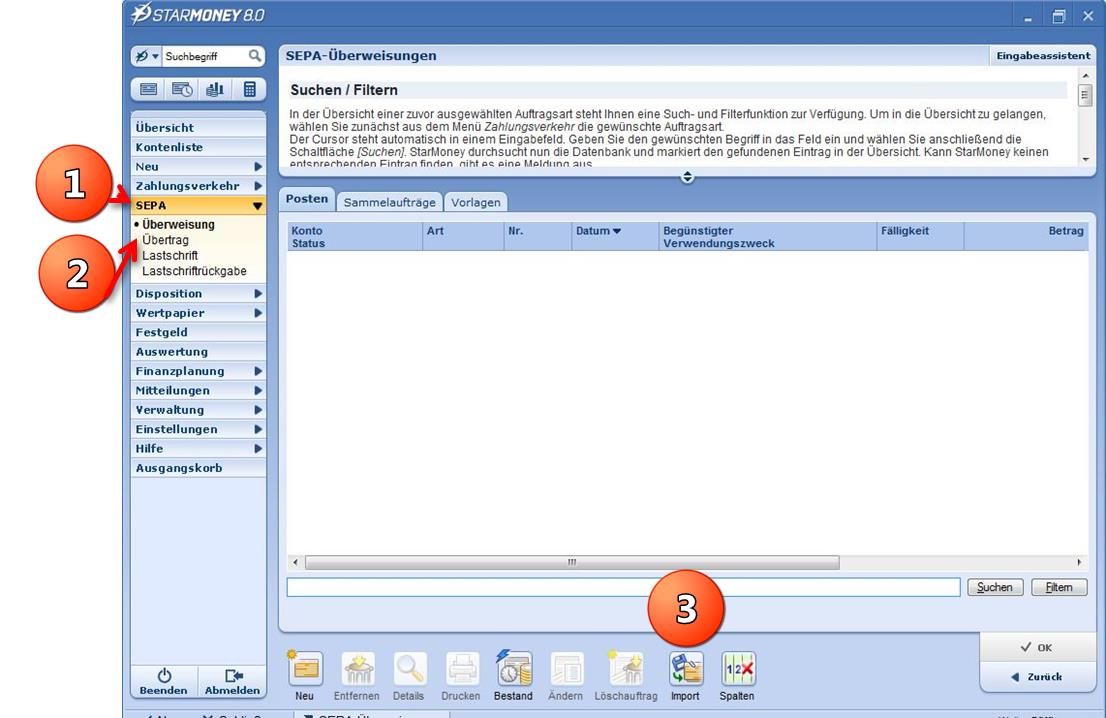Switch to the Vorlagen tab
The width and height of the screenshot is (1106, 718).
click(x=476, y=202)
